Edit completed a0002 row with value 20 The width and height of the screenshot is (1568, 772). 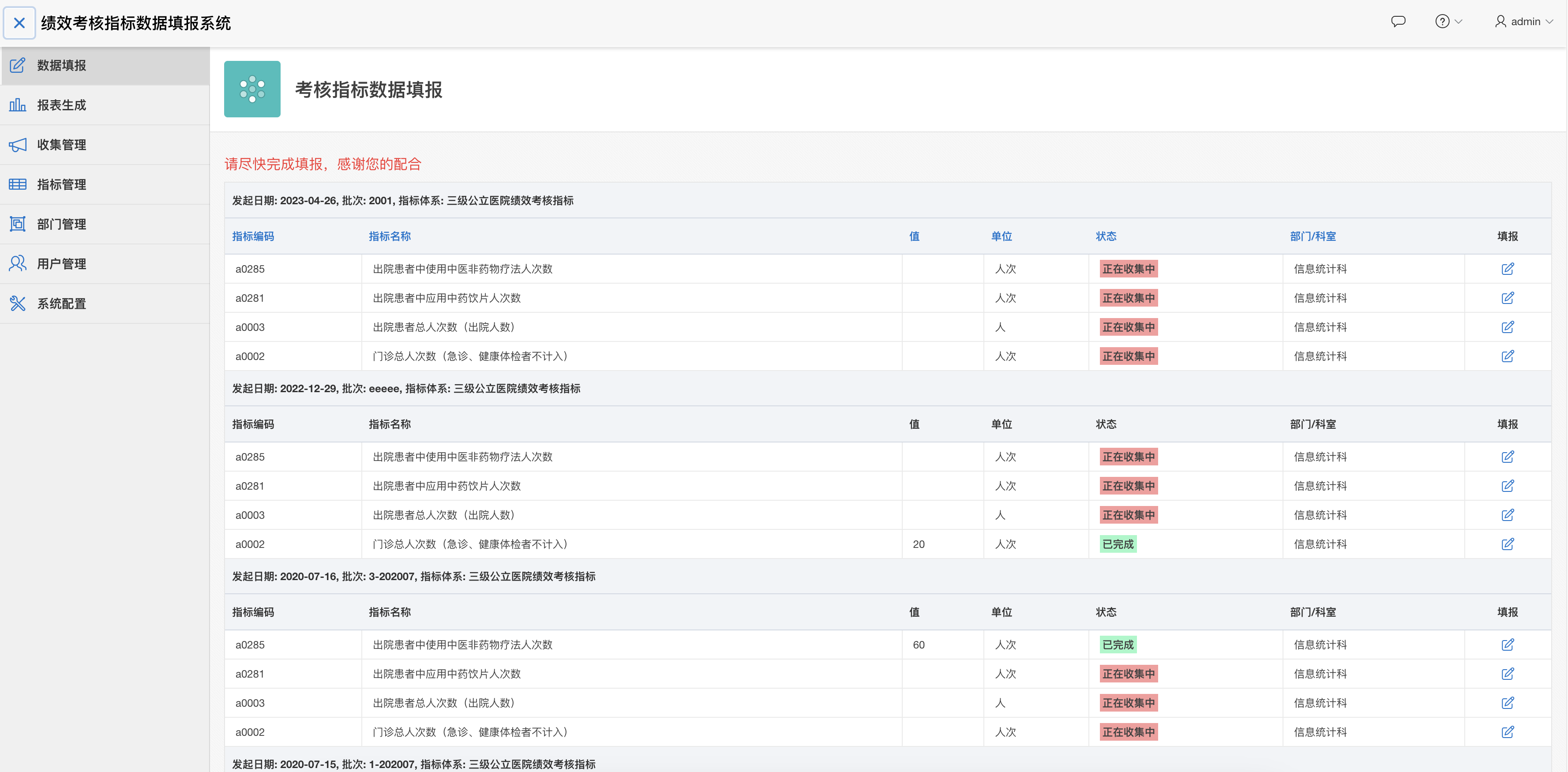[x=1507, y=544]
